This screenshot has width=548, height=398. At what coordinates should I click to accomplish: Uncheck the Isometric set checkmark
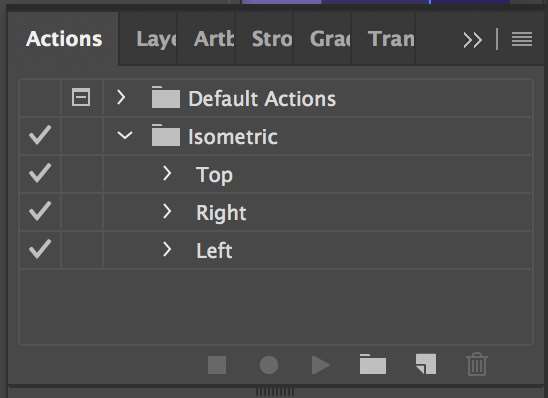pyautogui.click(x=40, y=135)
